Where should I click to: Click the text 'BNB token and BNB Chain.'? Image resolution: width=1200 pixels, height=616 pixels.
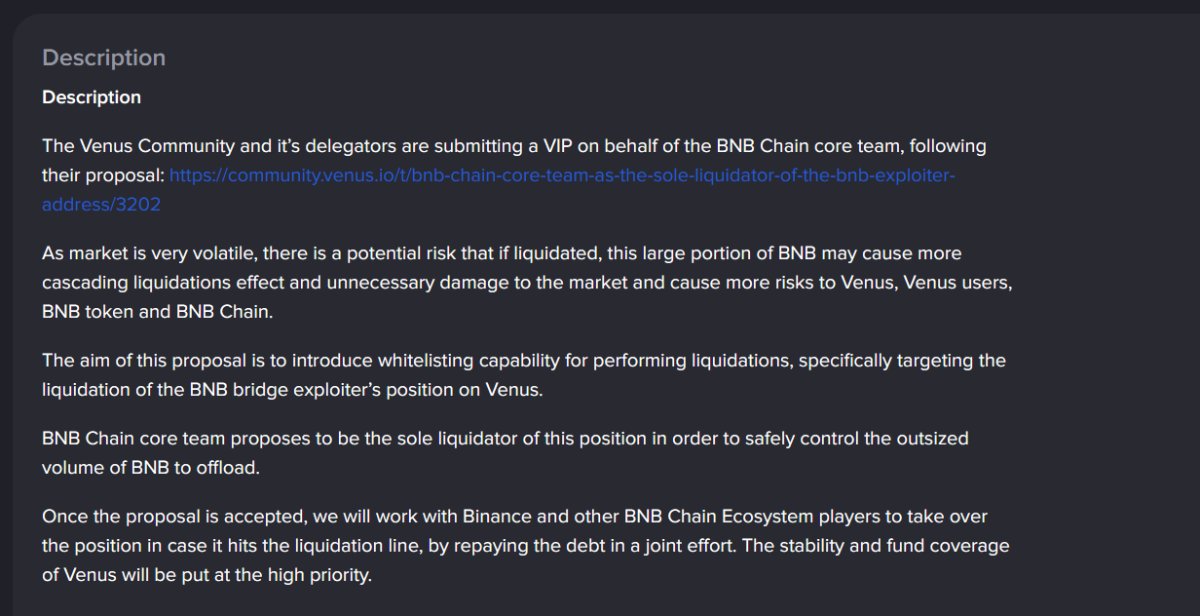tap(157, 312)
